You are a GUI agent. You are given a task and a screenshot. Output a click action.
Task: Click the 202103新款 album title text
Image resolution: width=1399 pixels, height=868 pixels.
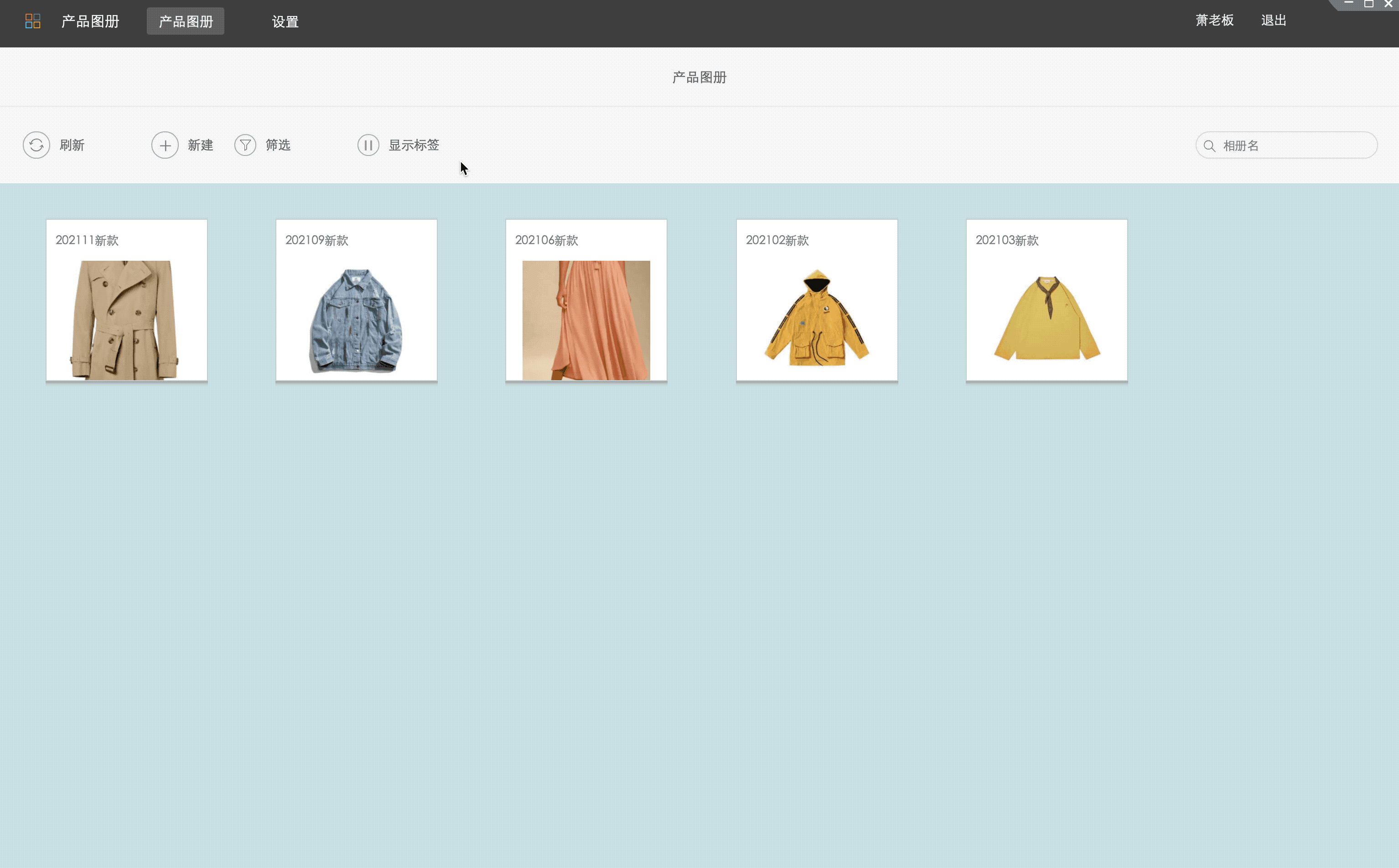click(x=1007, y=241)
